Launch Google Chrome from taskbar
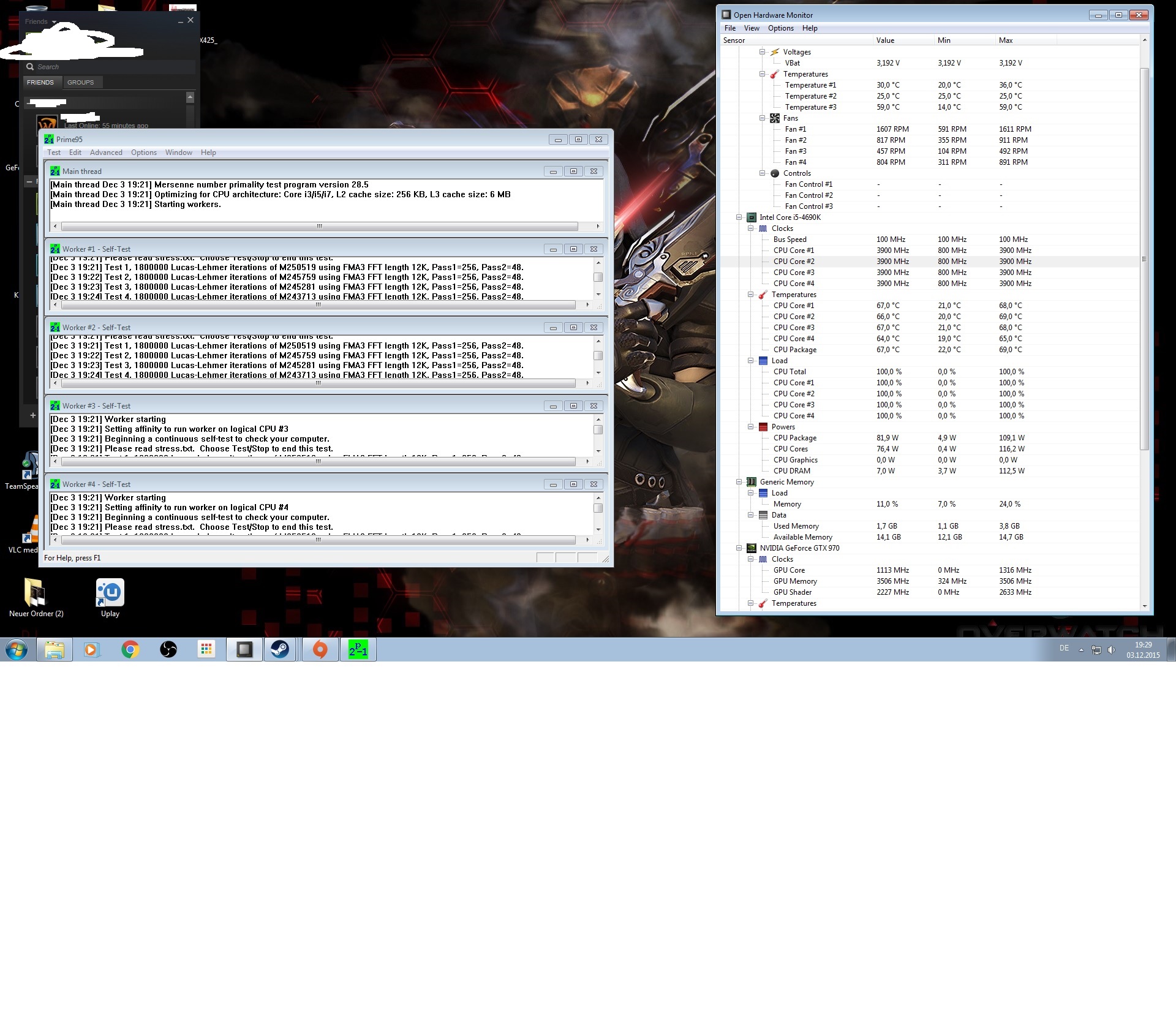Image resolution: width=1176 pixels, height=1029 pixels. (130, 649)
